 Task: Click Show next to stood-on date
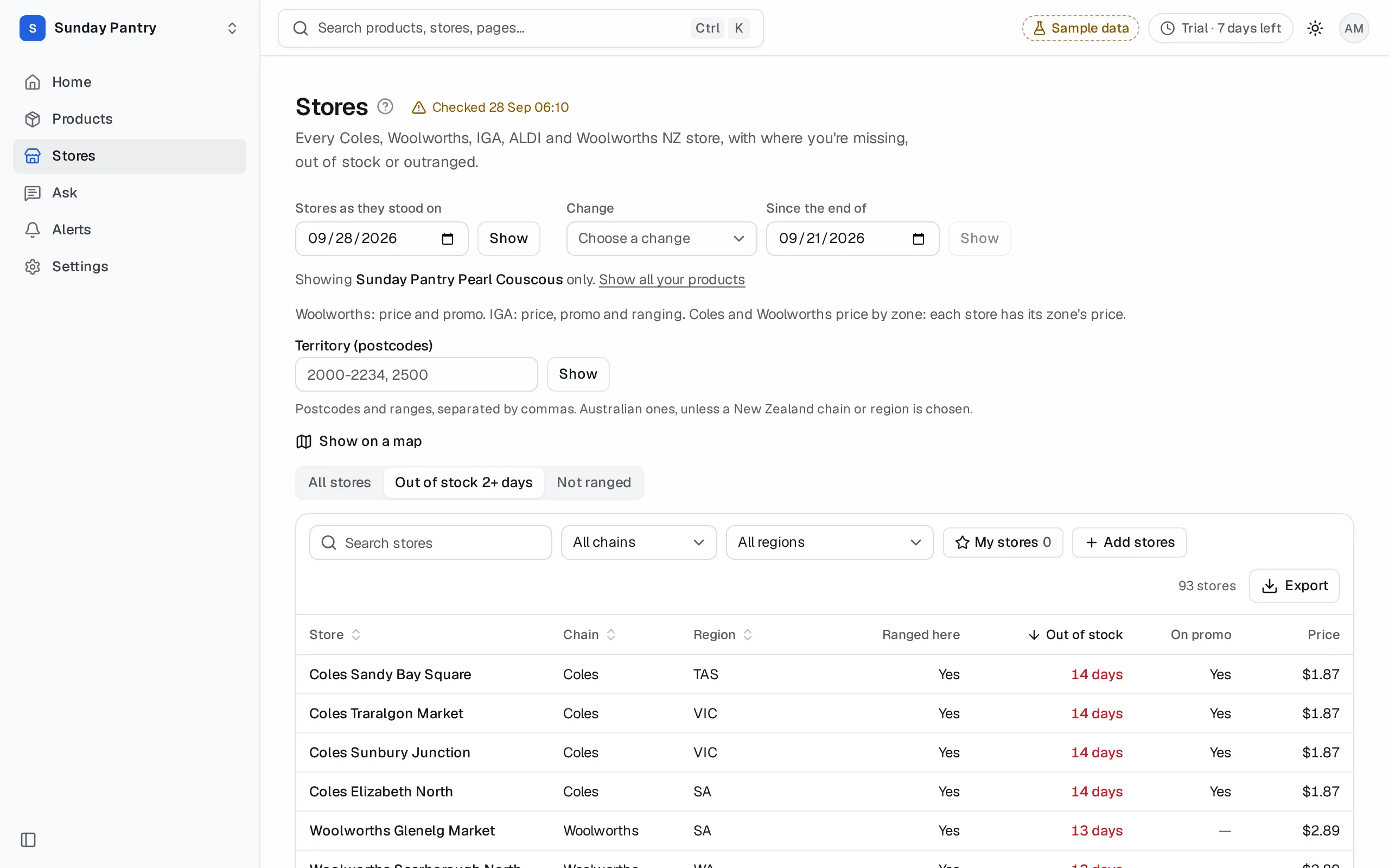(x=508, y=239)
